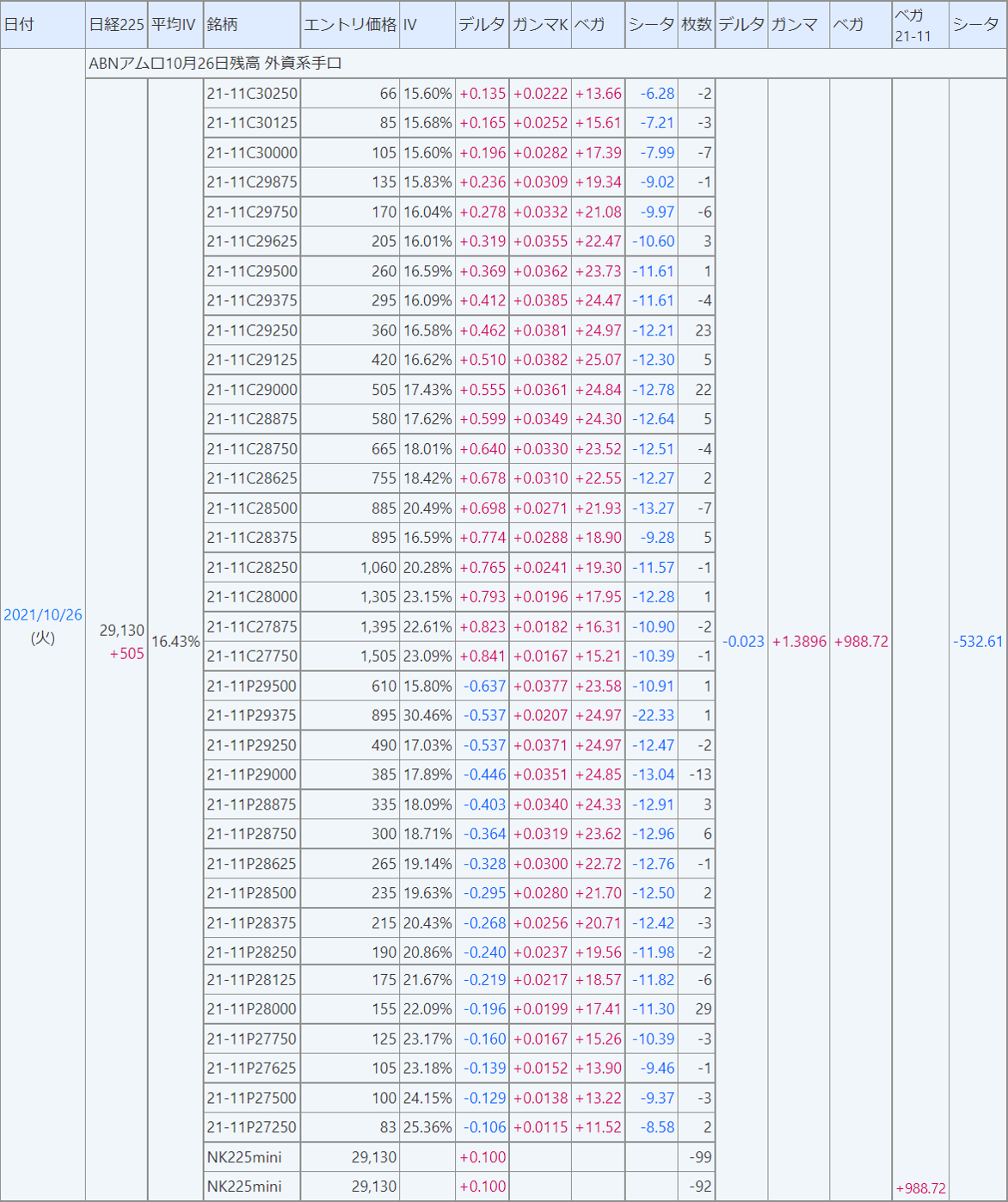The height and width of the screenshot is (1202, 1008).
Task: Select the ticker 21-11P28375
Action: click(x=251, y=925)
